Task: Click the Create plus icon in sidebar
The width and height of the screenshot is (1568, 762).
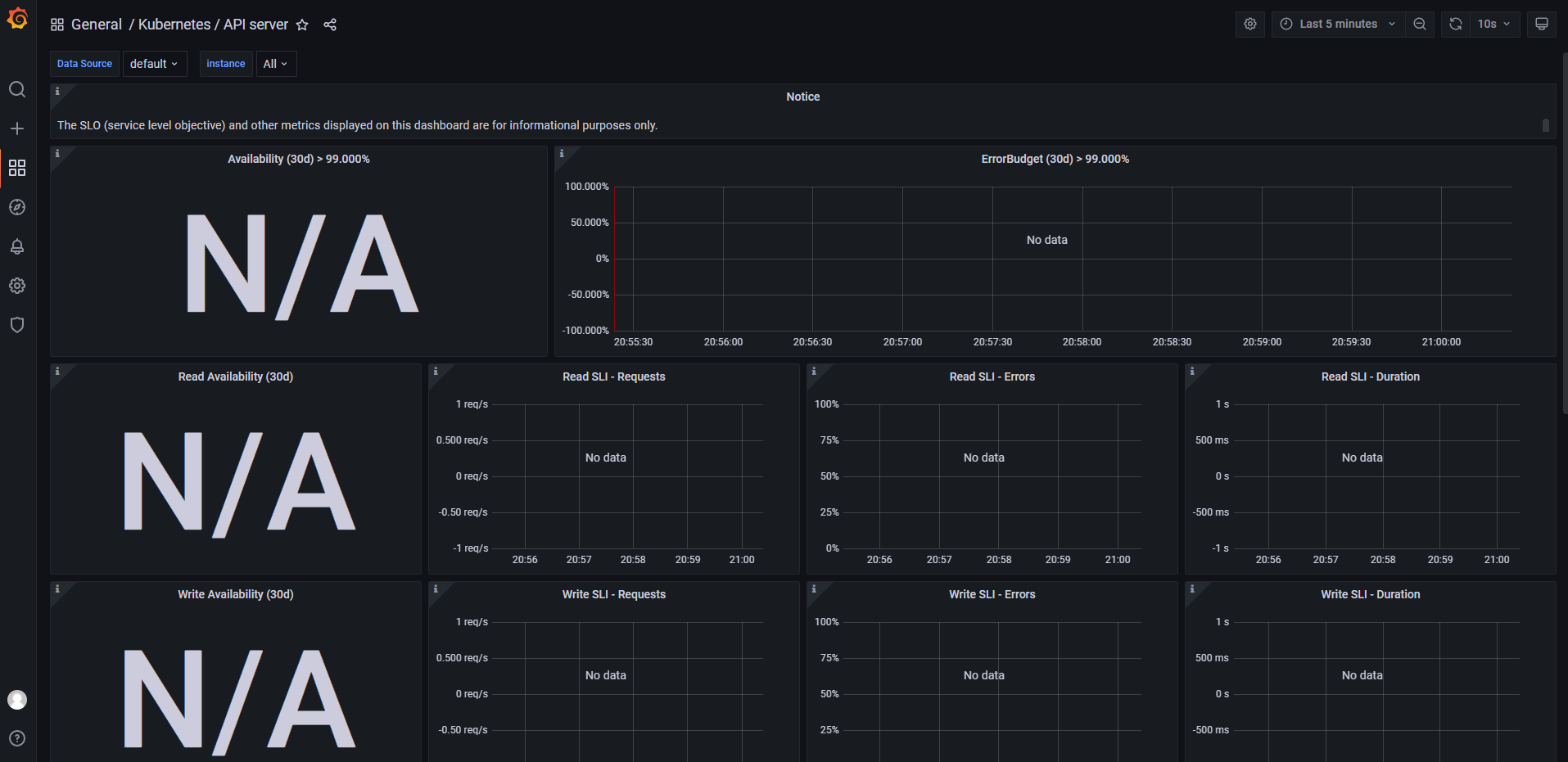Action: click(17, 129)
